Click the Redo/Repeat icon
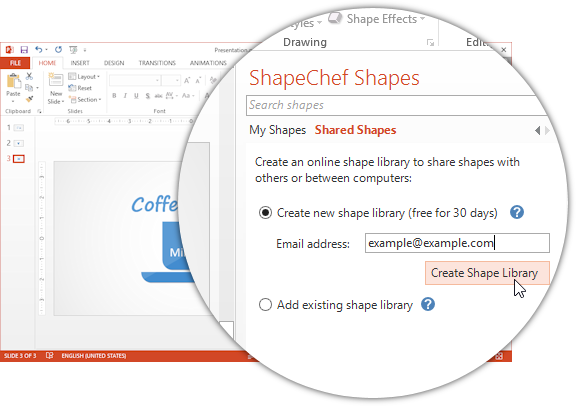The image size is (576, 406). click(x=58, y=49)
